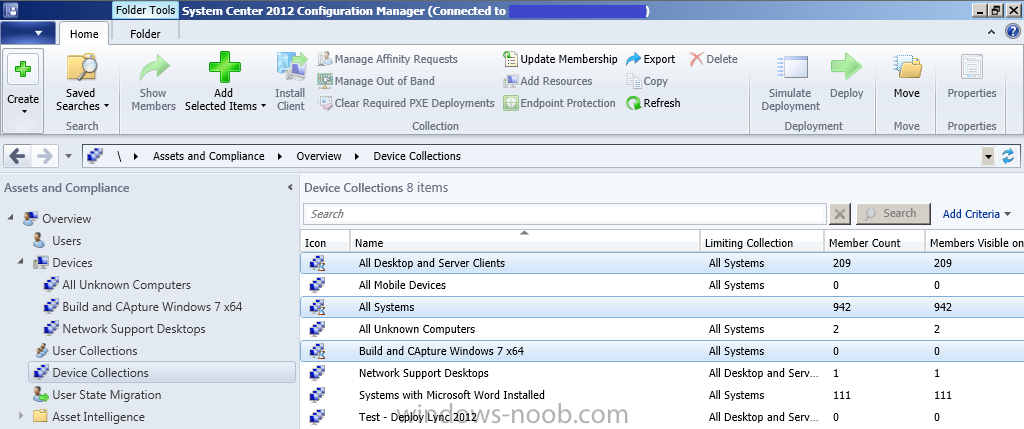
Task: Expand the Asset Intelligence node
Action: click(21, 417)
